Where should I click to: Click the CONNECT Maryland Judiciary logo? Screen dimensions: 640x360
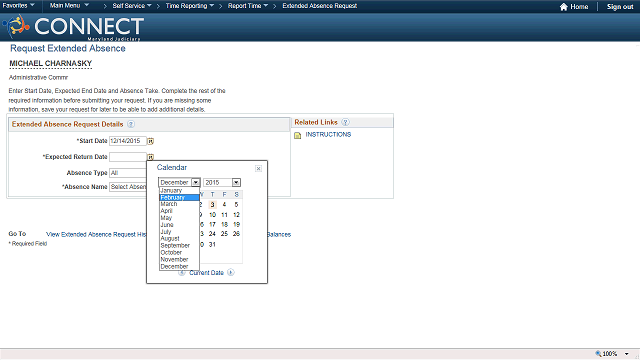click(x=73, y=27)
